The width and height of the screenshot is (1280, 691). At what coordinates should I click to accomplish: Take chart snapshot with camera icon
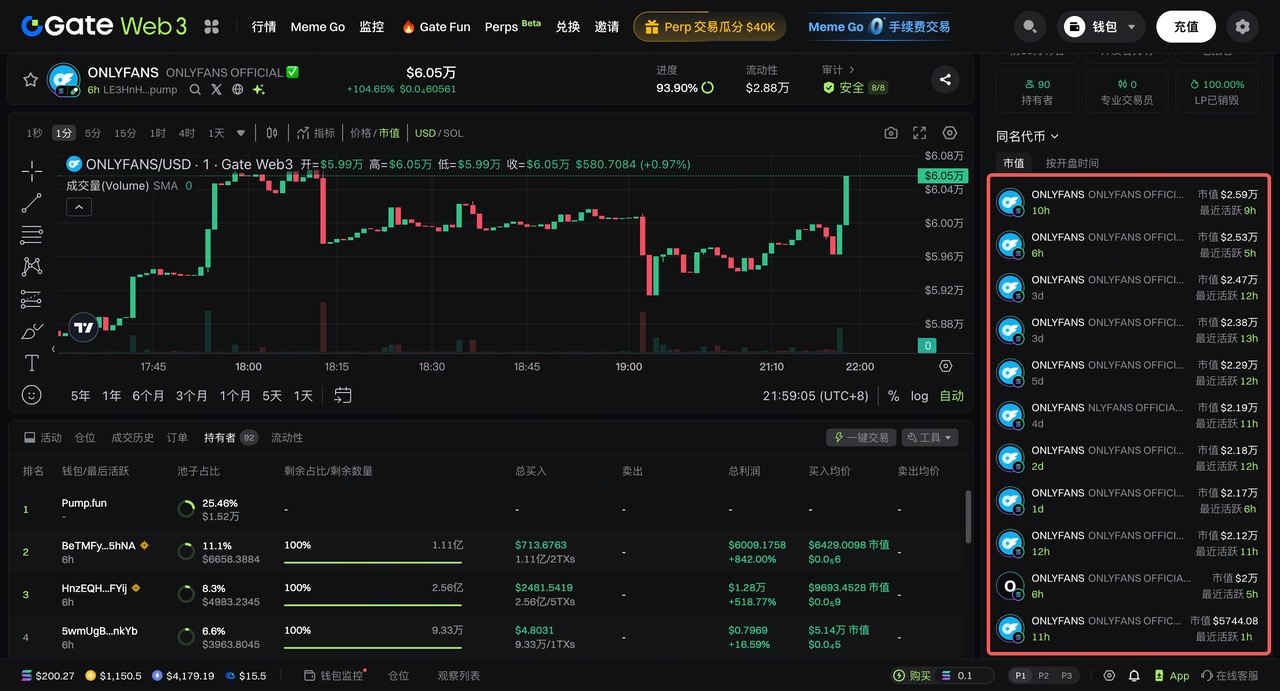click(891, 133)
